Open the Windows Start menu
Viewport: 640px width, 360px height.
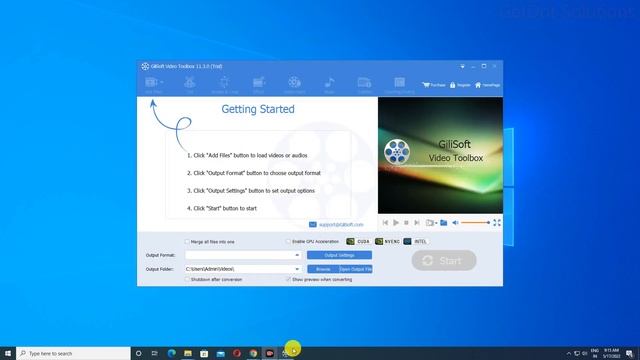8,353
